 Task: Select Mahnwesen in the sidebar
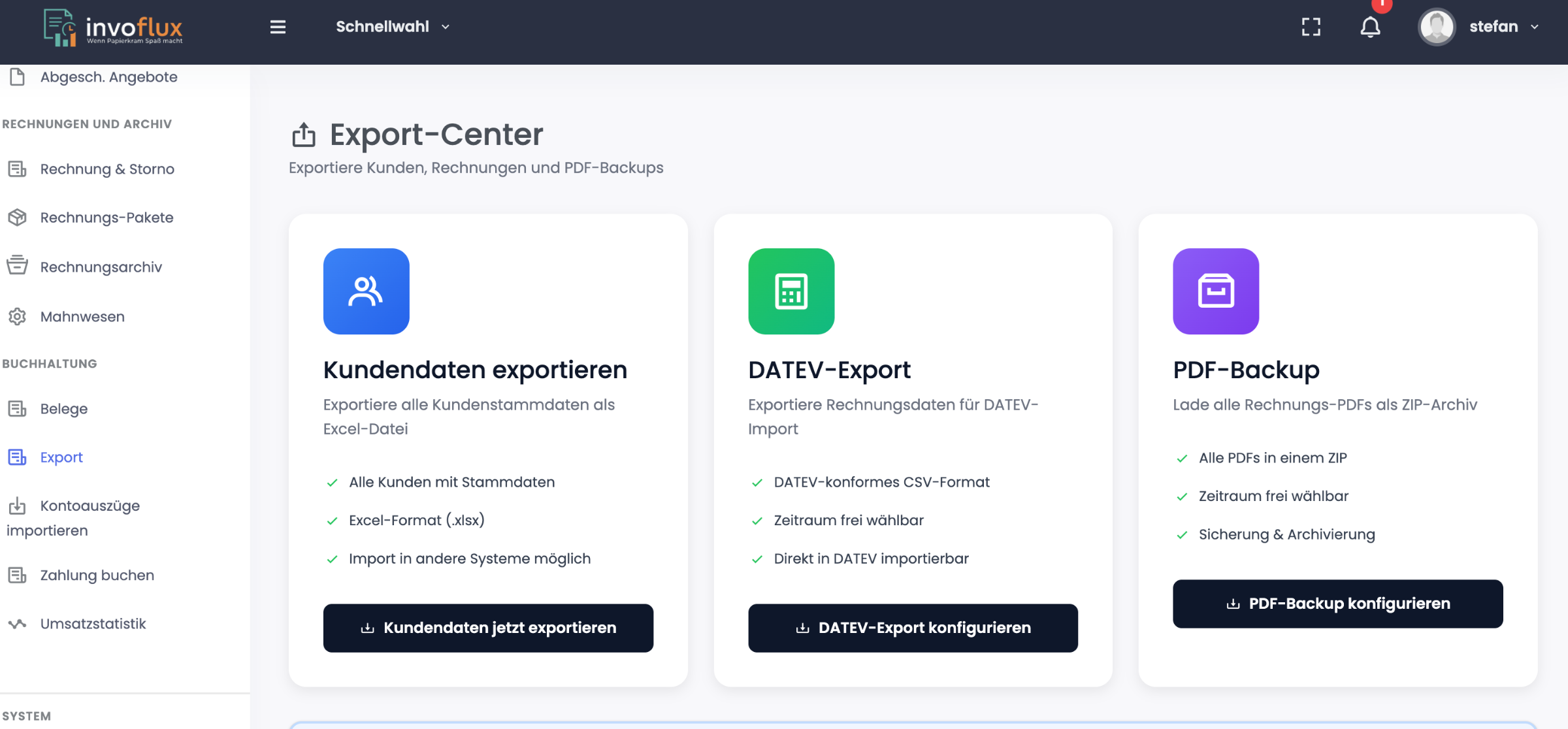coord(82,317)
